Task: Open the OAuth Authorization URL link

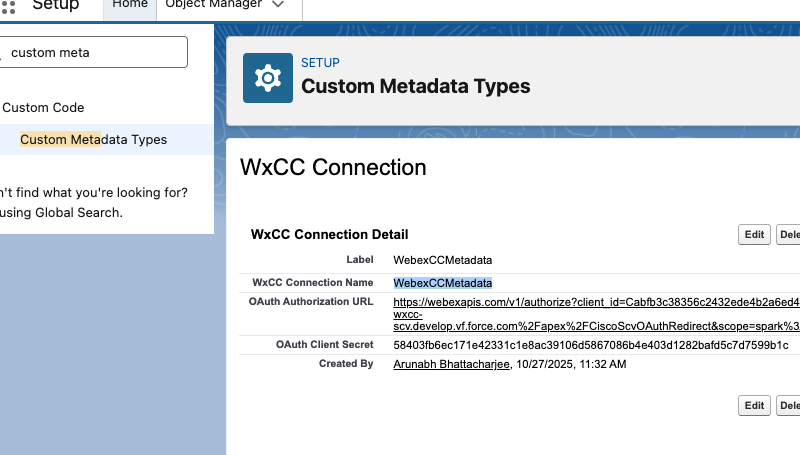Action: [596, 314]
